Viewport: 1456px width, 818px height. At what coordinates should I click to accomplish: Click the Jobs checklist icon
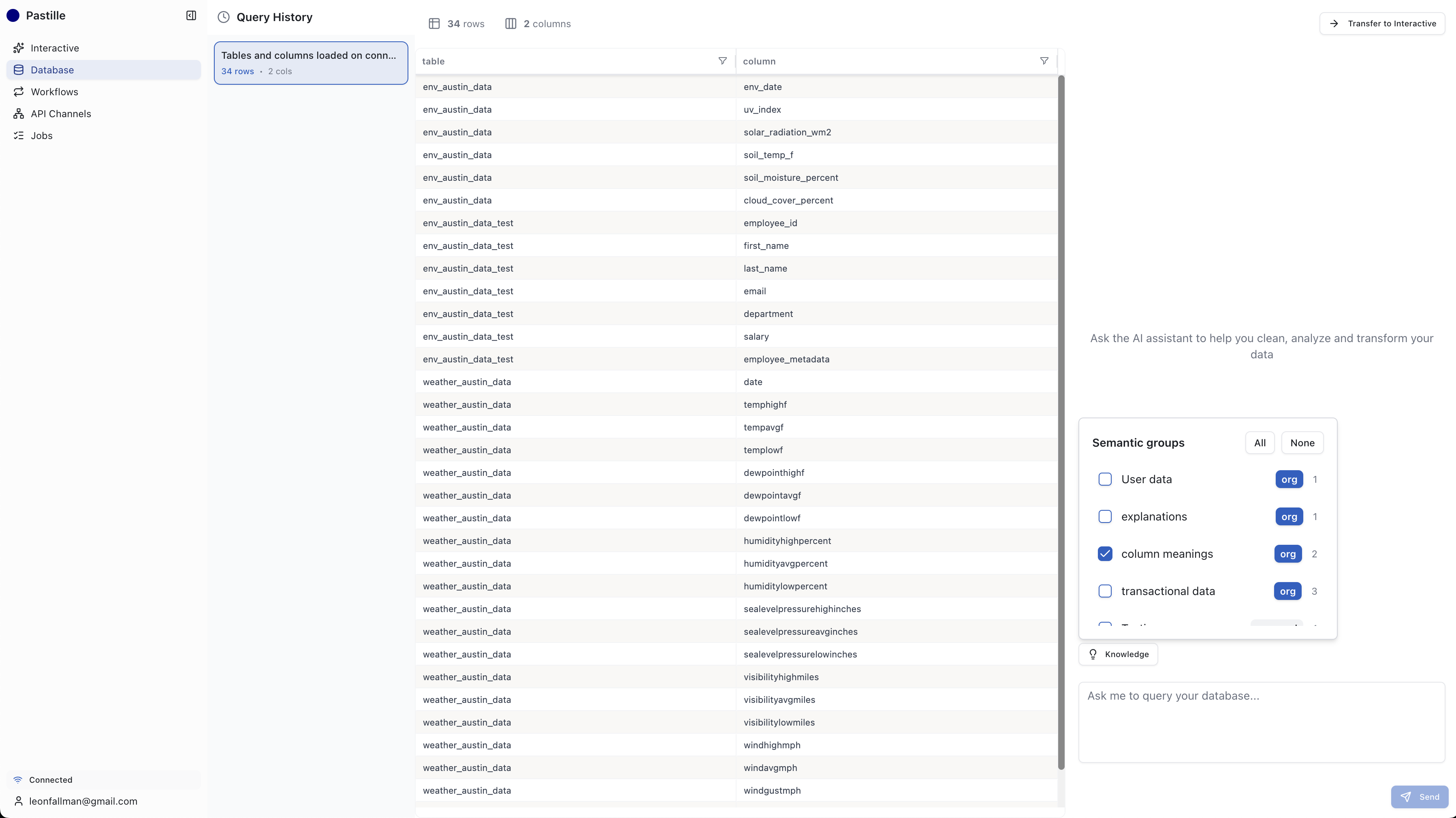pyautogui.click(x=19, y=136)
